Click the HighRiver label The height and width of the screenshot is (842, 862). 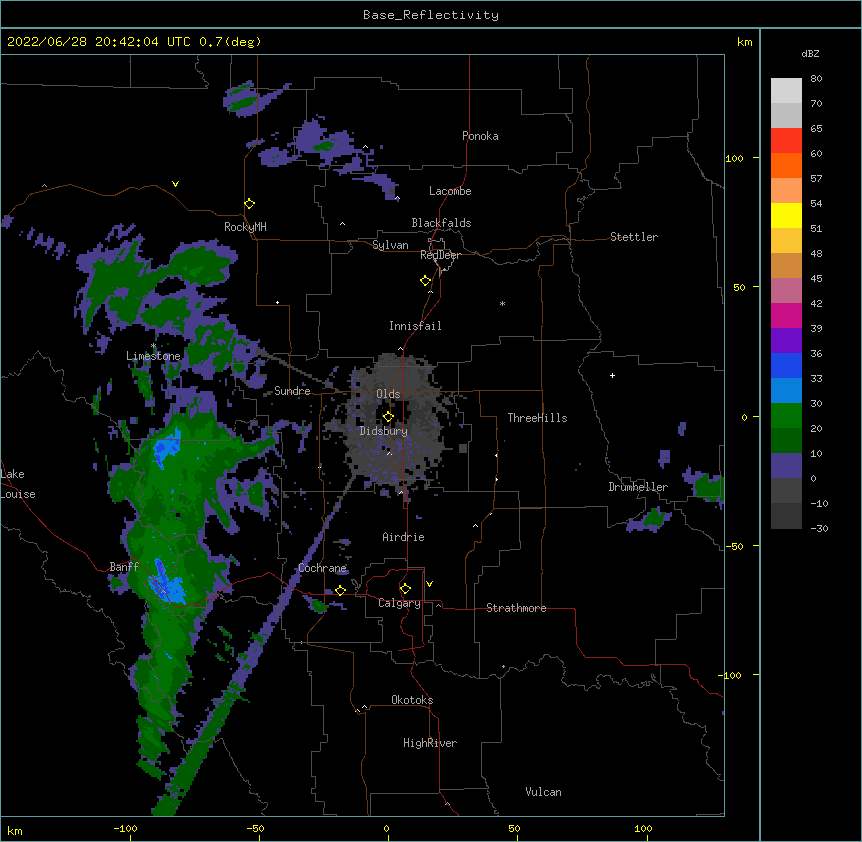point(430,743)
